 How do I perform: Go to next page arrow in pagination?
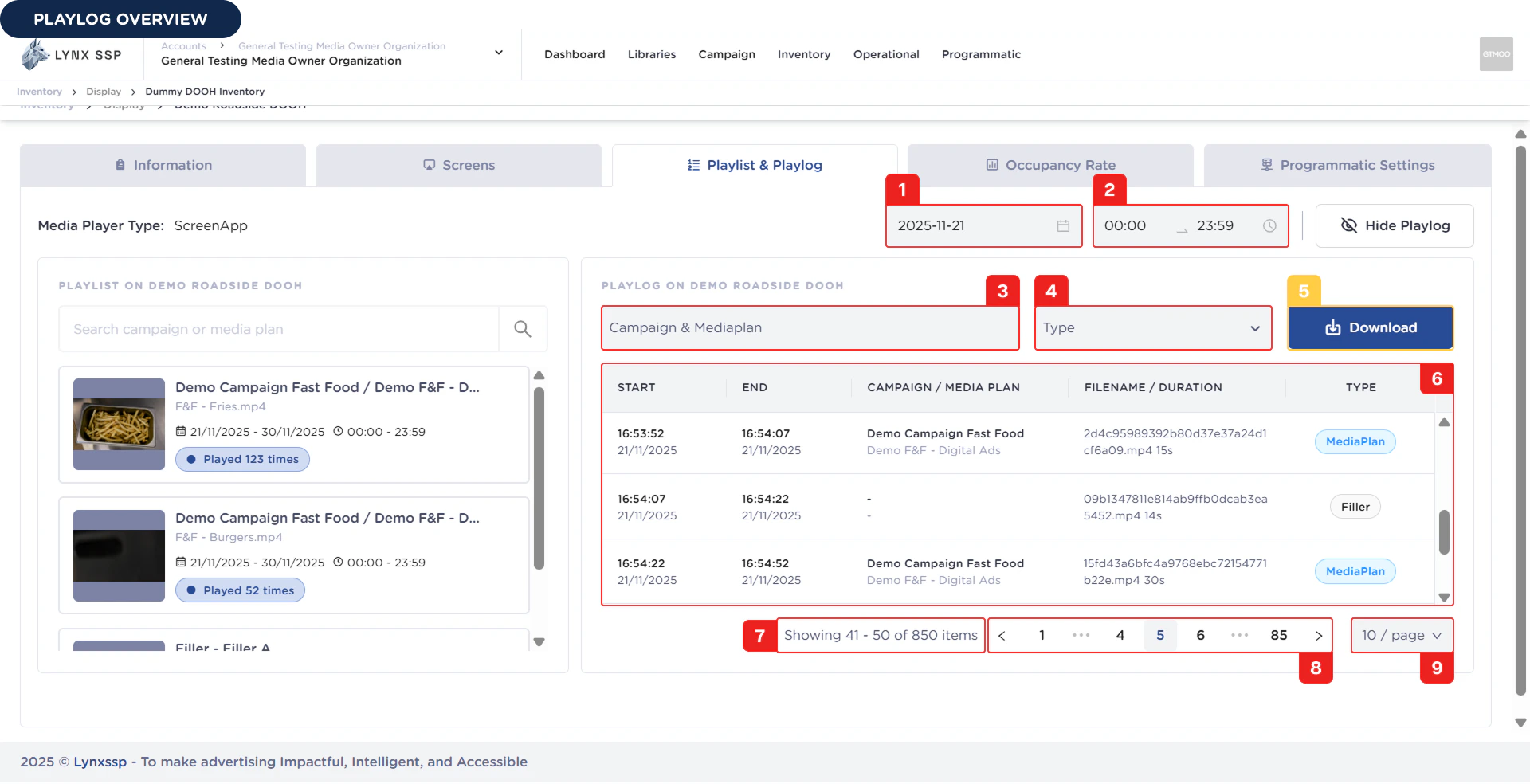tap(1319, 636)
